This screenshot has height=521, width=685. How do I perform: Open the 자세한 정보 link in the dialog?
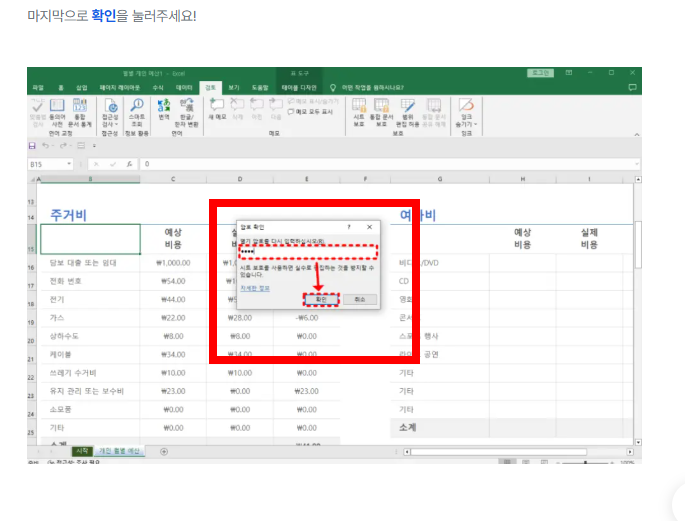coord(255,288)
